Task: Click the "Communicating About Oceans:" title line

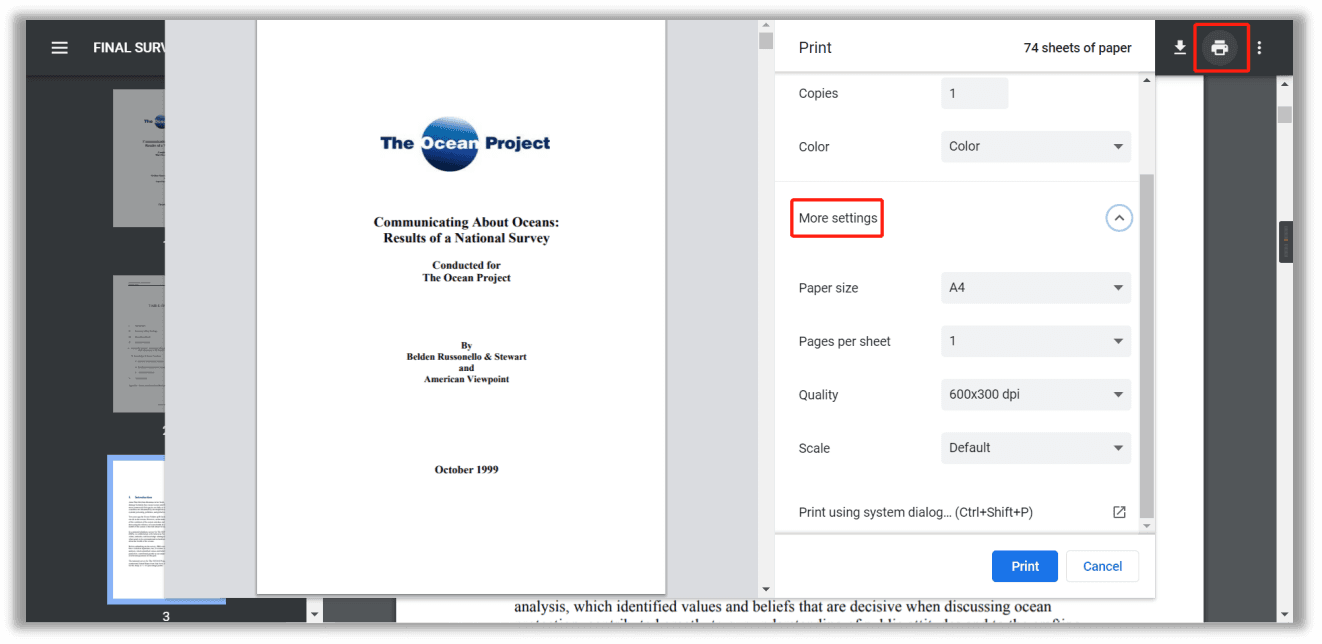Action: pos(466,223)
